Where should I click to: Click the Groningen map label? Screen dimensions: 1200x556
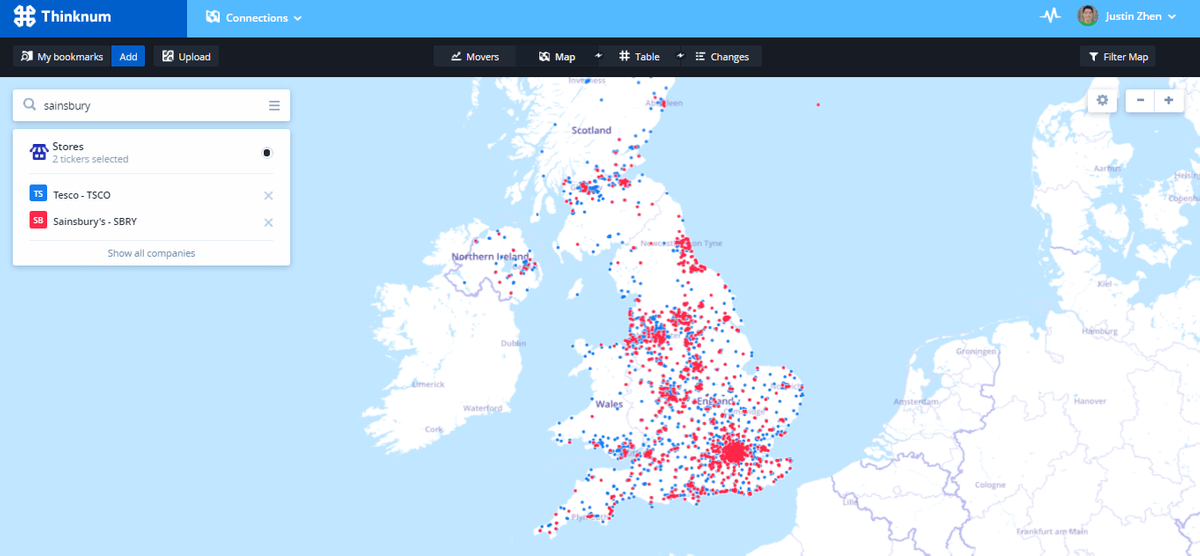click(977, 351)
